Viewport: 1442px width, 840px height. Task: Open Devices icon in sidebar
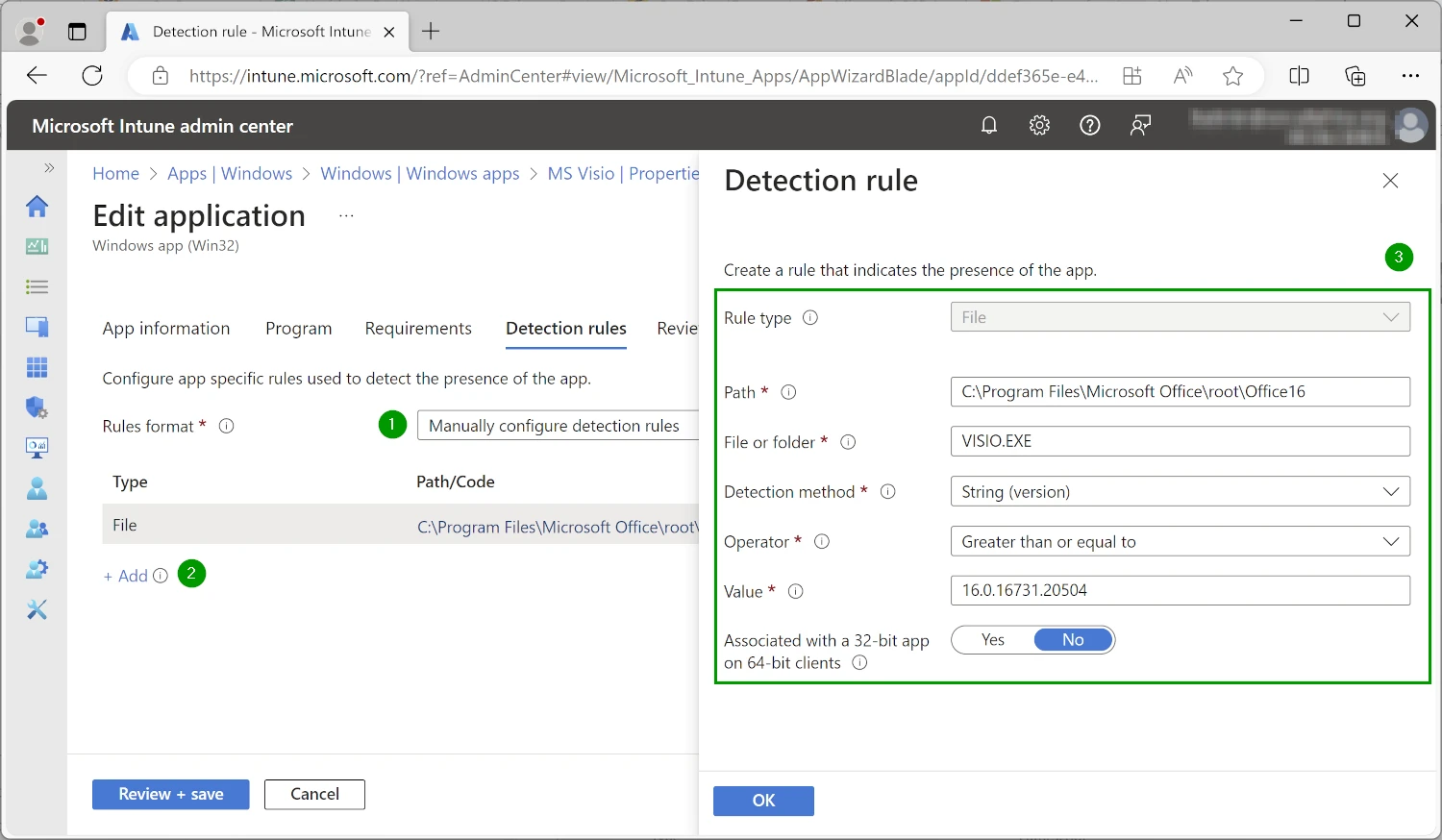pos(37,327)
